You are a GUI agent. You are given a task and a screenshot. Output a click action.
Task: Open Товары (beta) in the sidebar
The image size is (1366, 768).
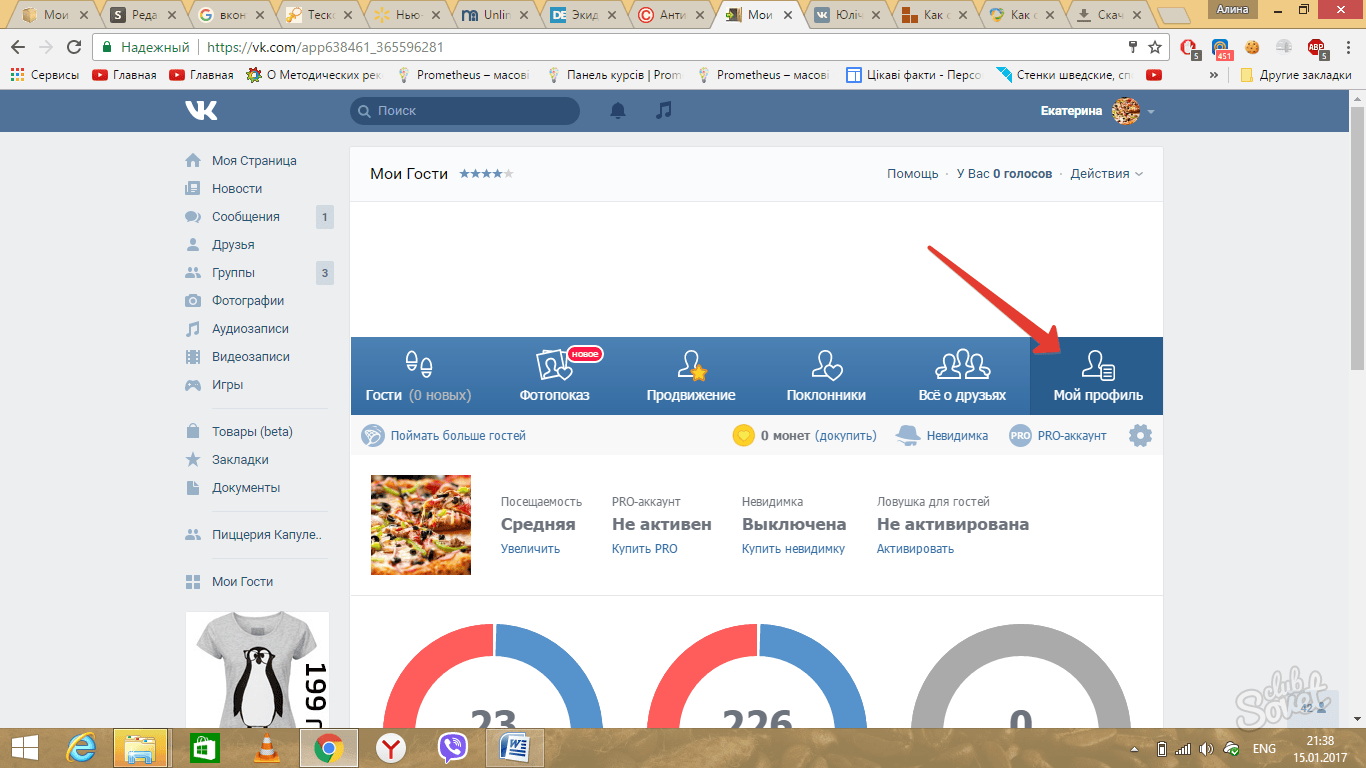[x=252, y=432]
